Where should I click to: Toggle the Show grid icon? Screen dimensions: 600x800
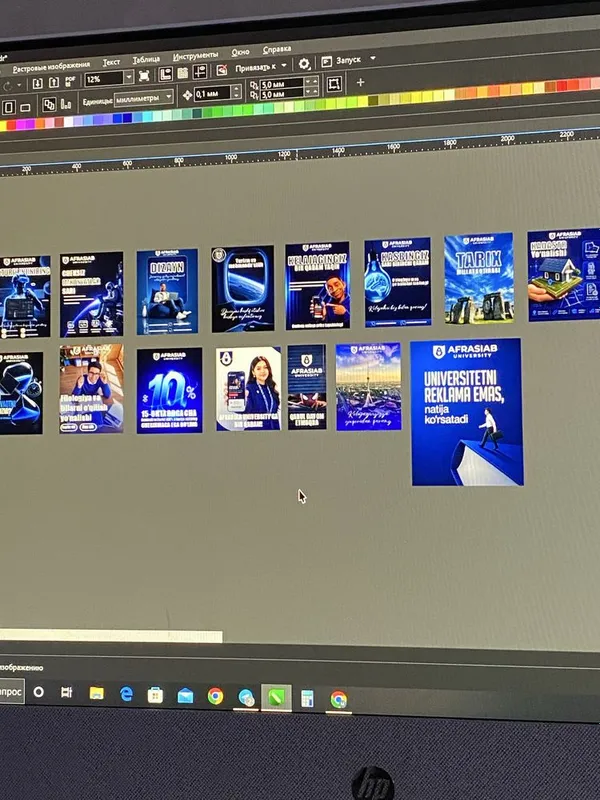click(183, 73)
